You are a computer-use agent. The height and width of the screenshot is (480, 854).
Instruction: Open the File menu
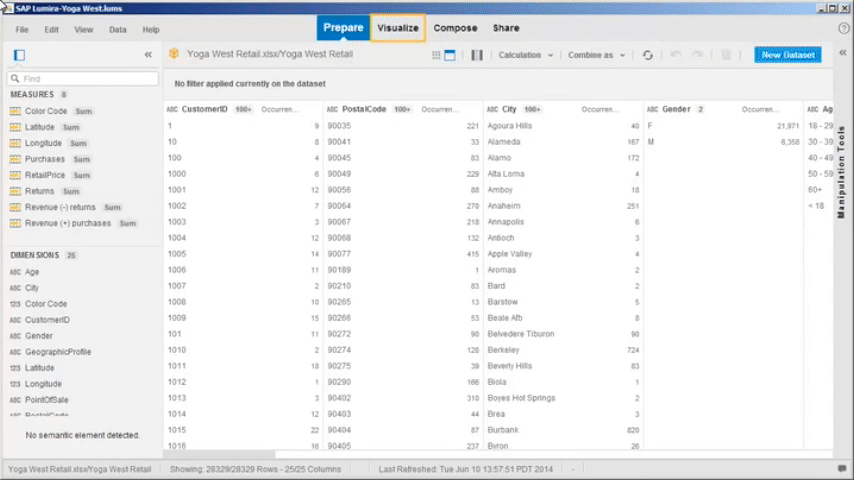pos(22,29)
